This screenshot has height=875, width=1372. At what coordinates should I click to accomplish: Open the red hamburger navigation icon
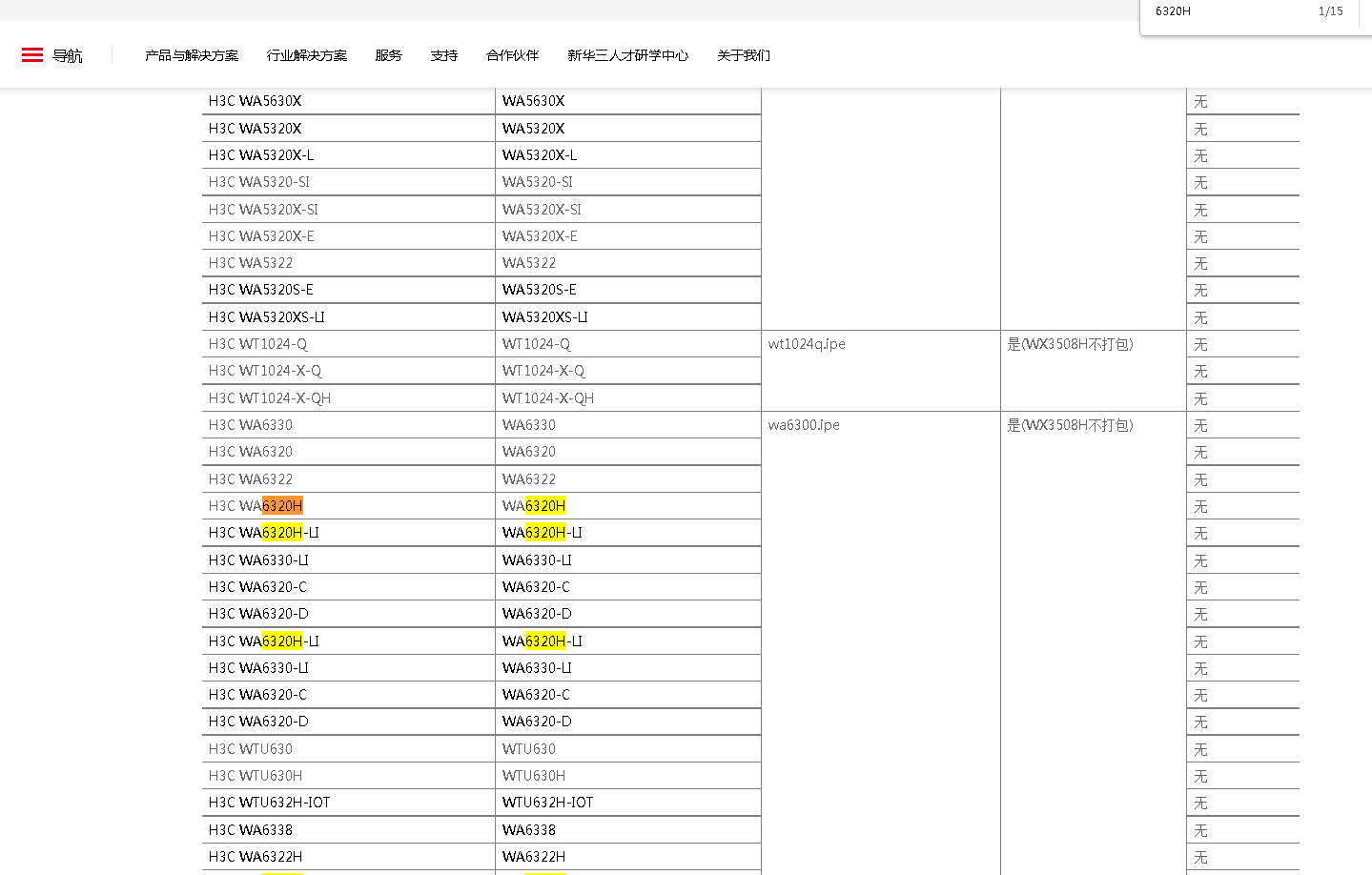pyautogui.click(x=32, y=55)
